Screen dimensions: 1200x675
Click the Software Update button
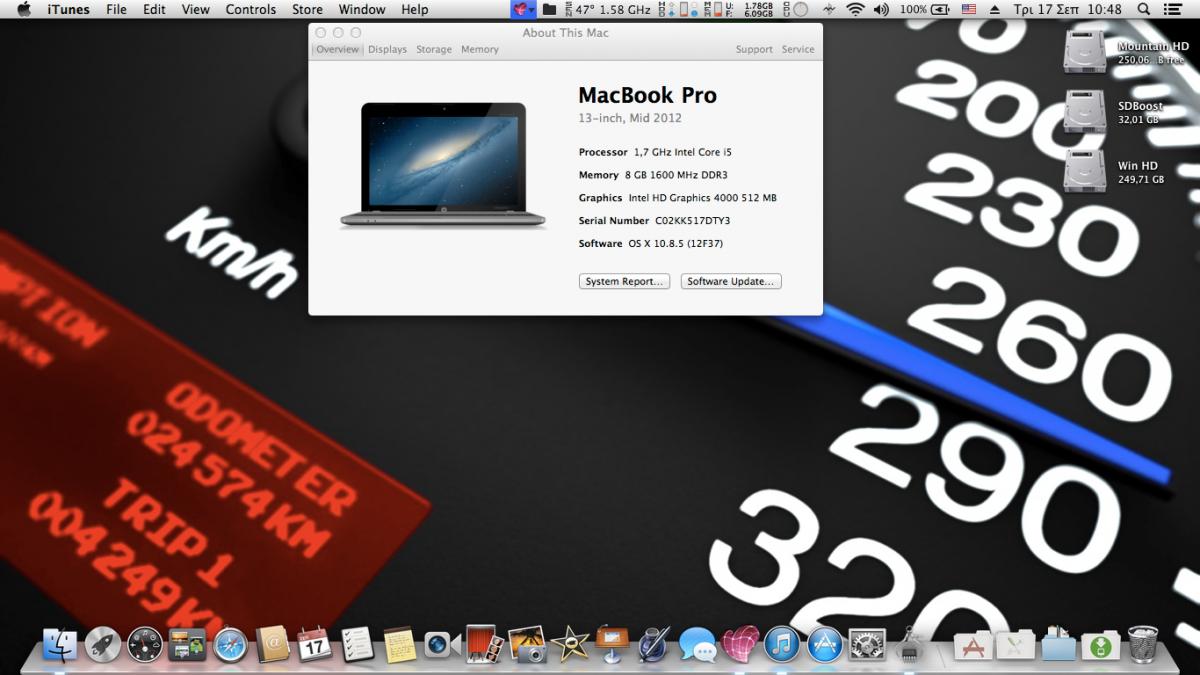pos(731,282)
